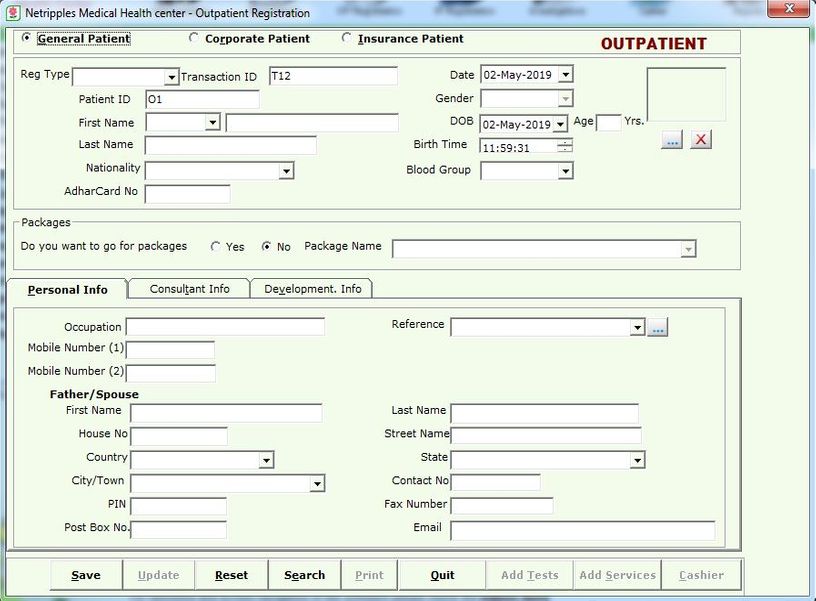Open the Reg Type dropdown
816x601 pixels.
(x=171, y=78)
